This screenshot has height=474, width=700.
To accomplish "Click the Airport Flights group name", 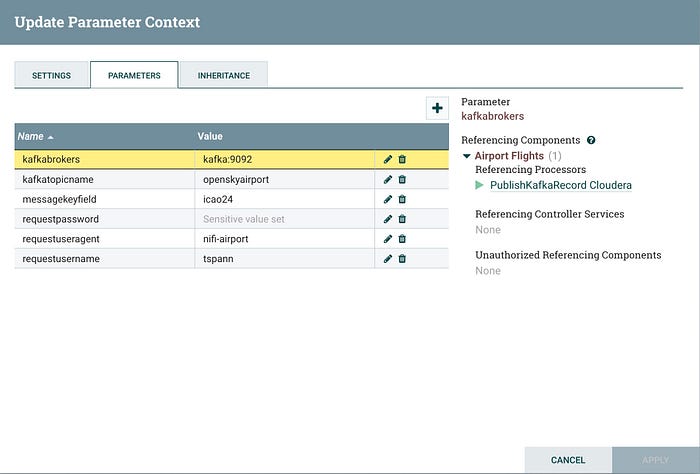I will [x=509, y=156].
